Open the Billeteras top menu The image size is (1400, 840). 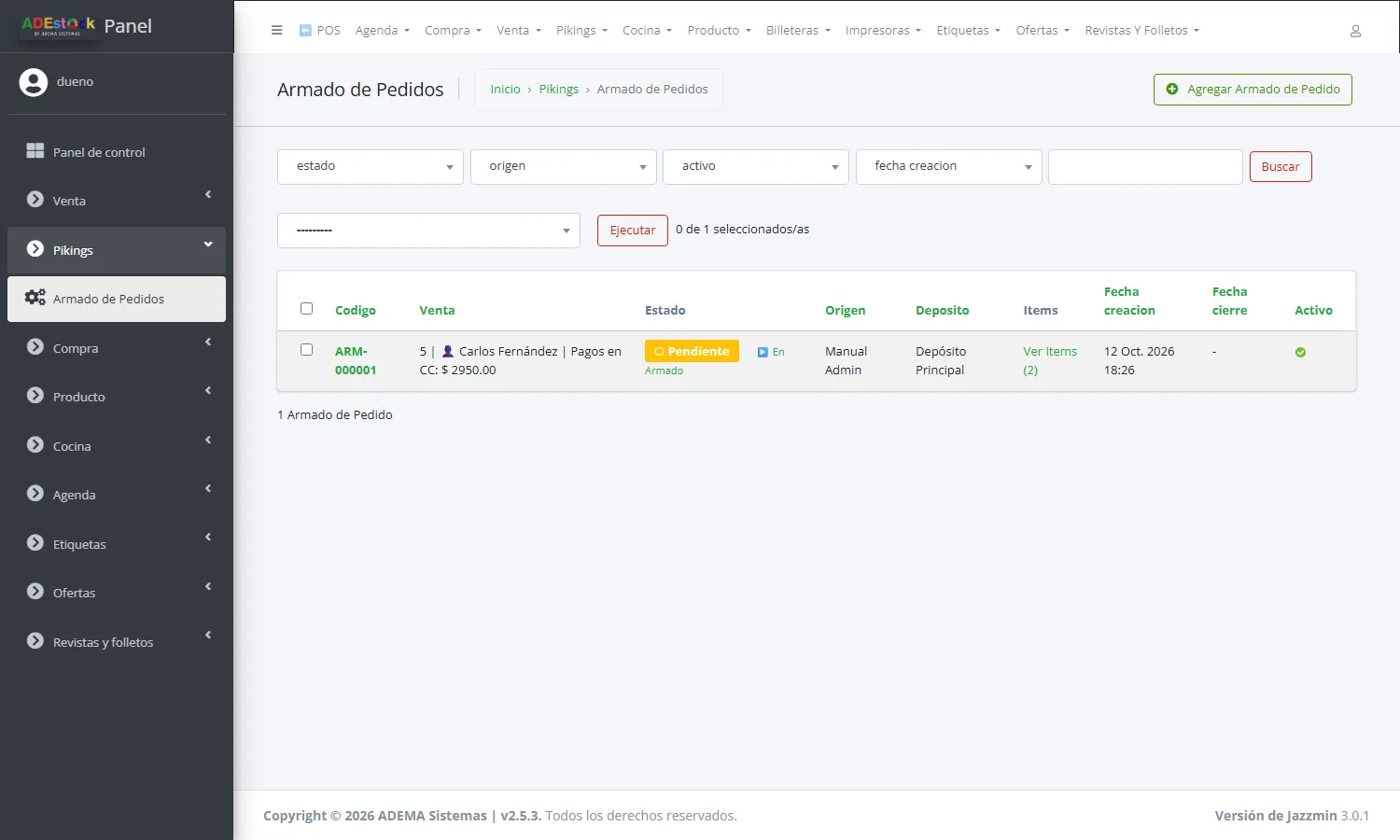pyautogui.click(x=798, y=31)
